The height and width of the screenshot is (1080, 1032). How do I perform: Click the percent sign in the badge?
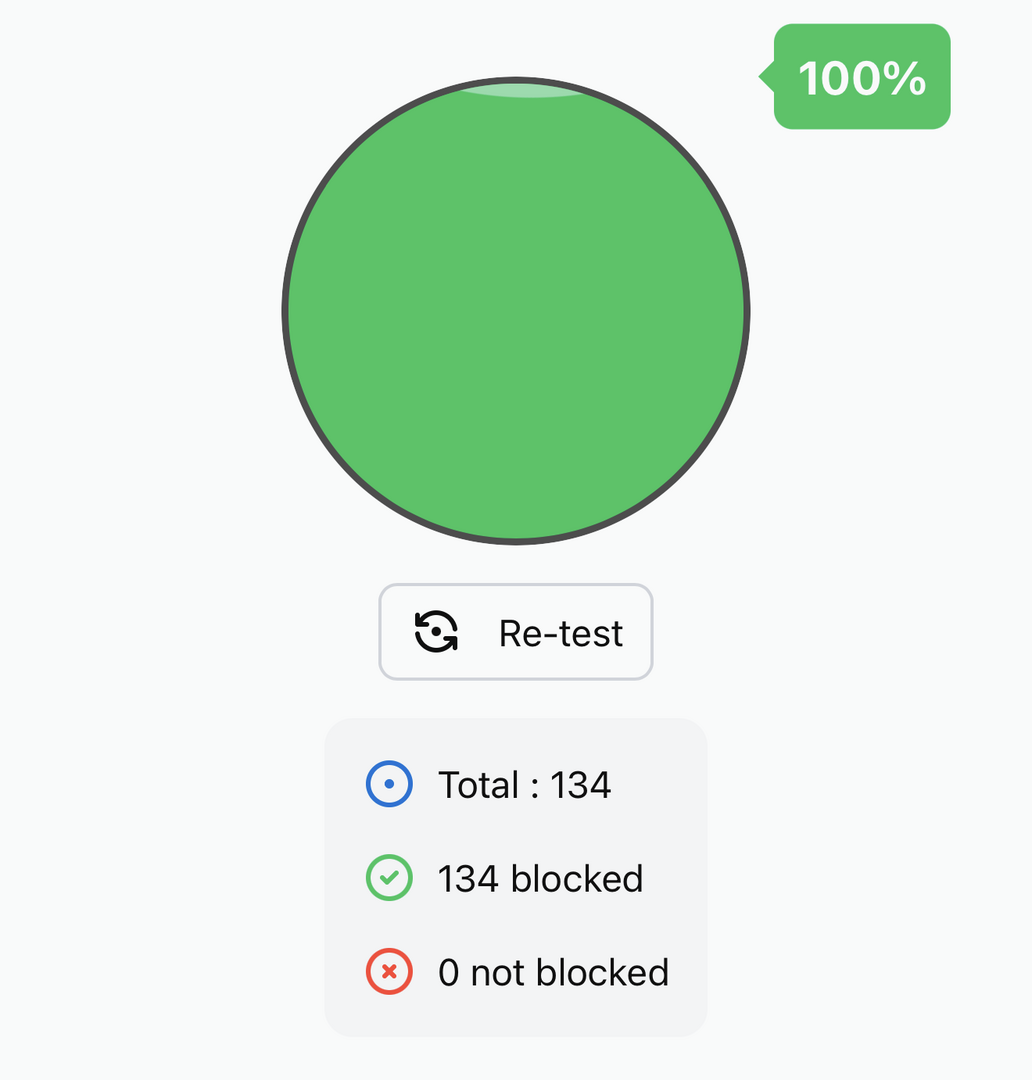[906, 78]
